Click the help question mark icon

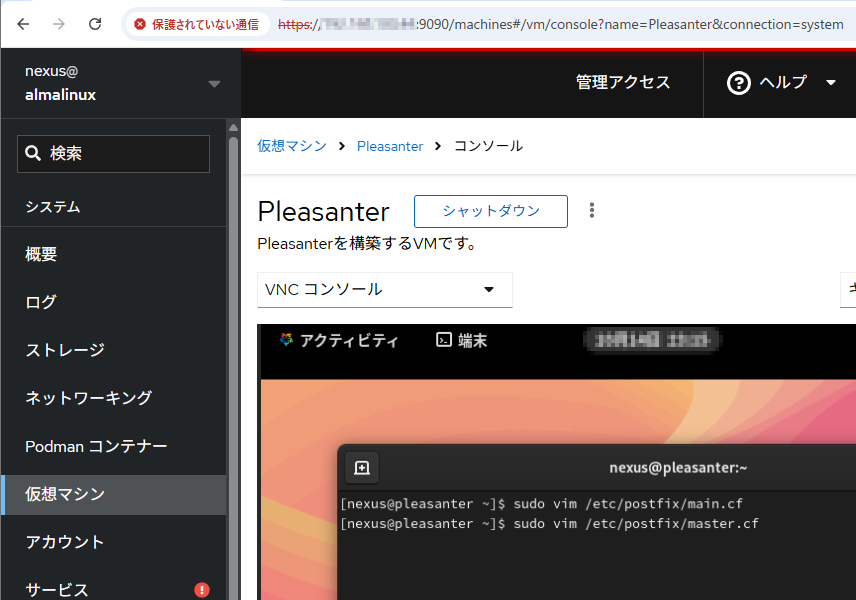pyautogui.click(x=739, y=83)
